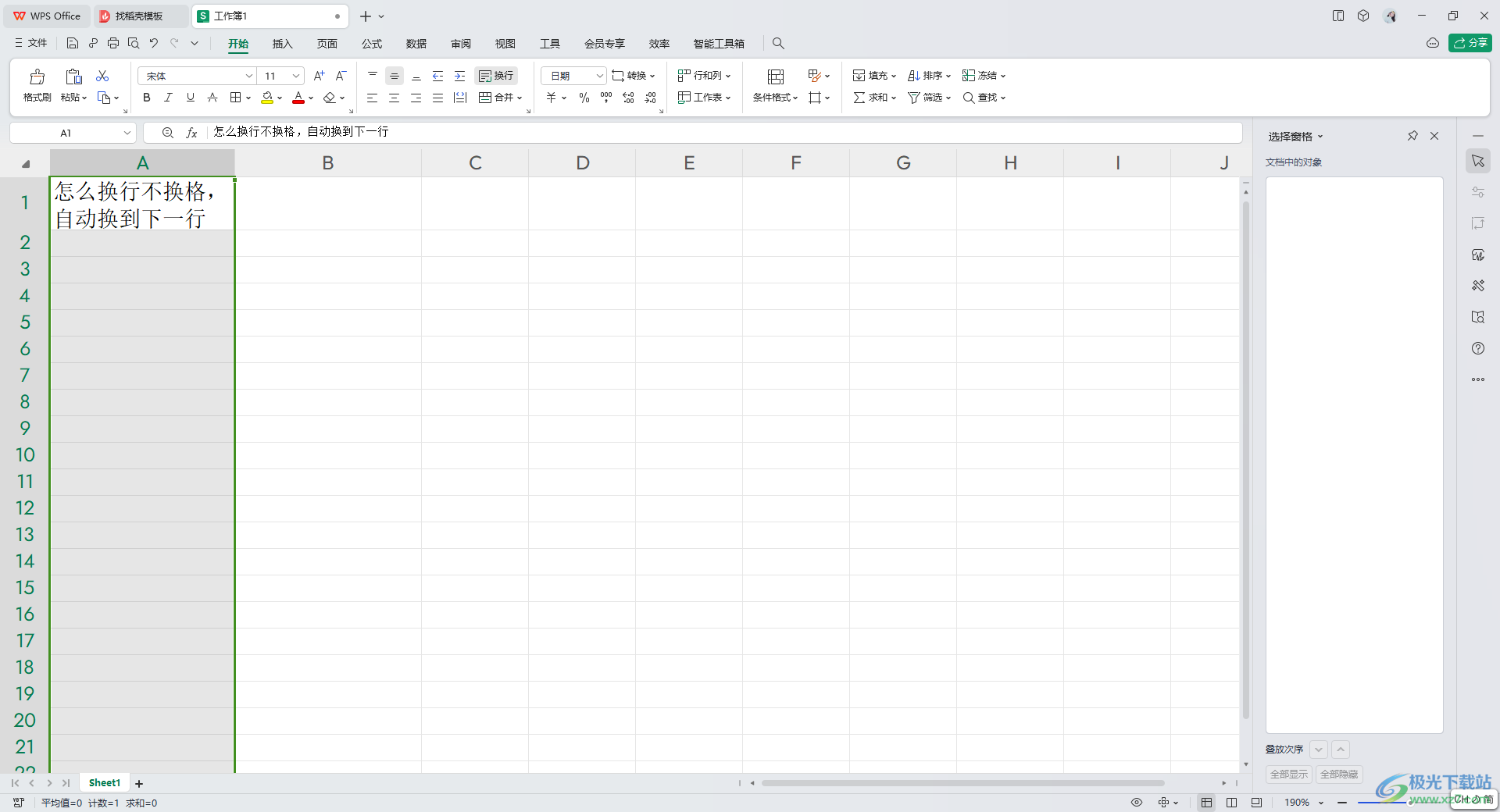The image size is (1500, 812).
Task: Switch to the 插入 ribbon tab
Action: (282, 44)
